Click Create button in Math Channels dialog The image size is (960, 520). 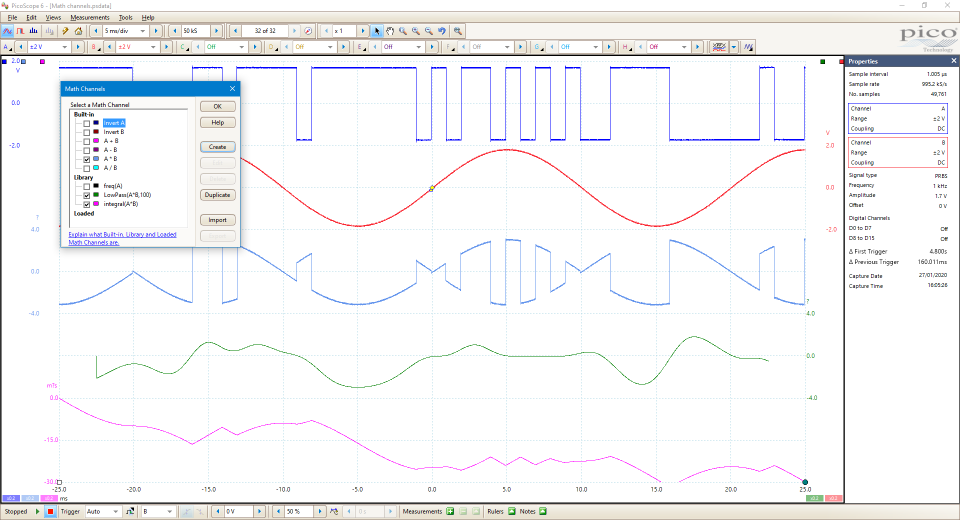(x=217, y=147)
